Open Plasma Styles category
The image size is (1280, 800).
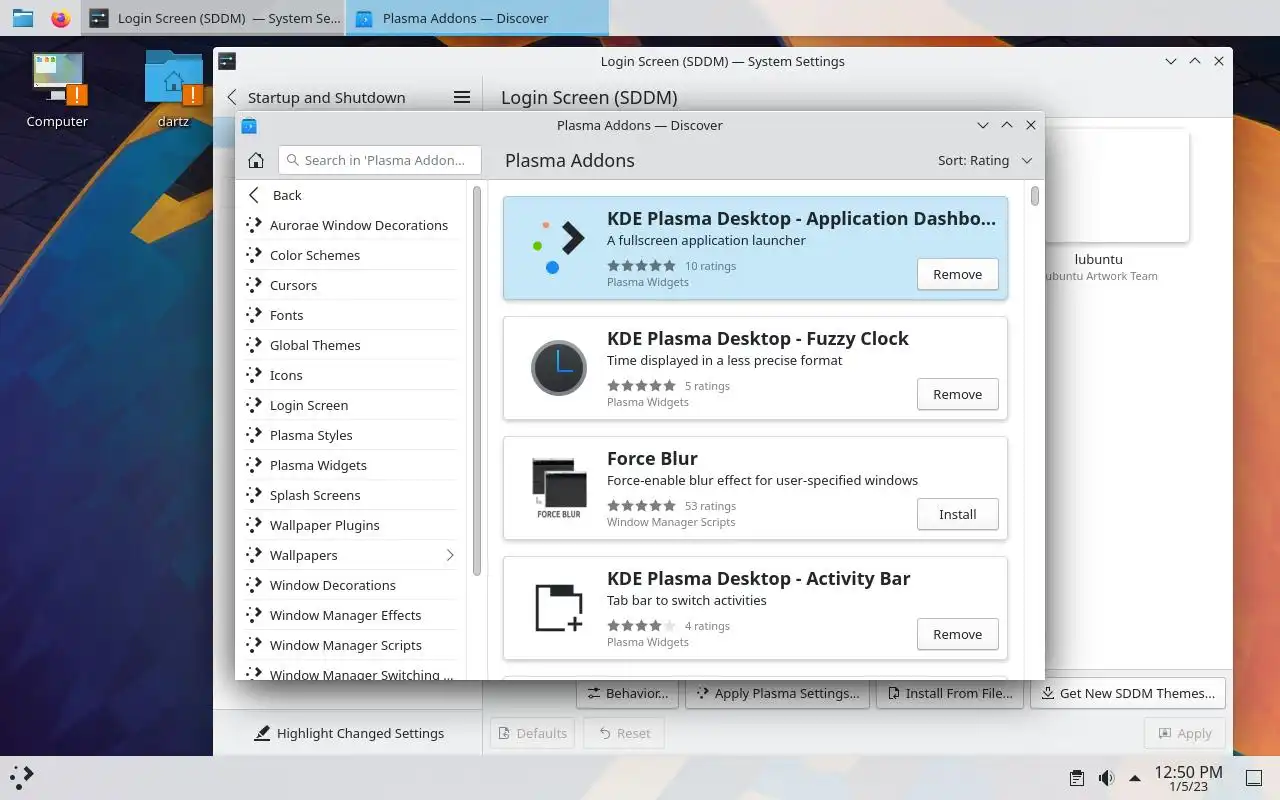coord(351,435)
